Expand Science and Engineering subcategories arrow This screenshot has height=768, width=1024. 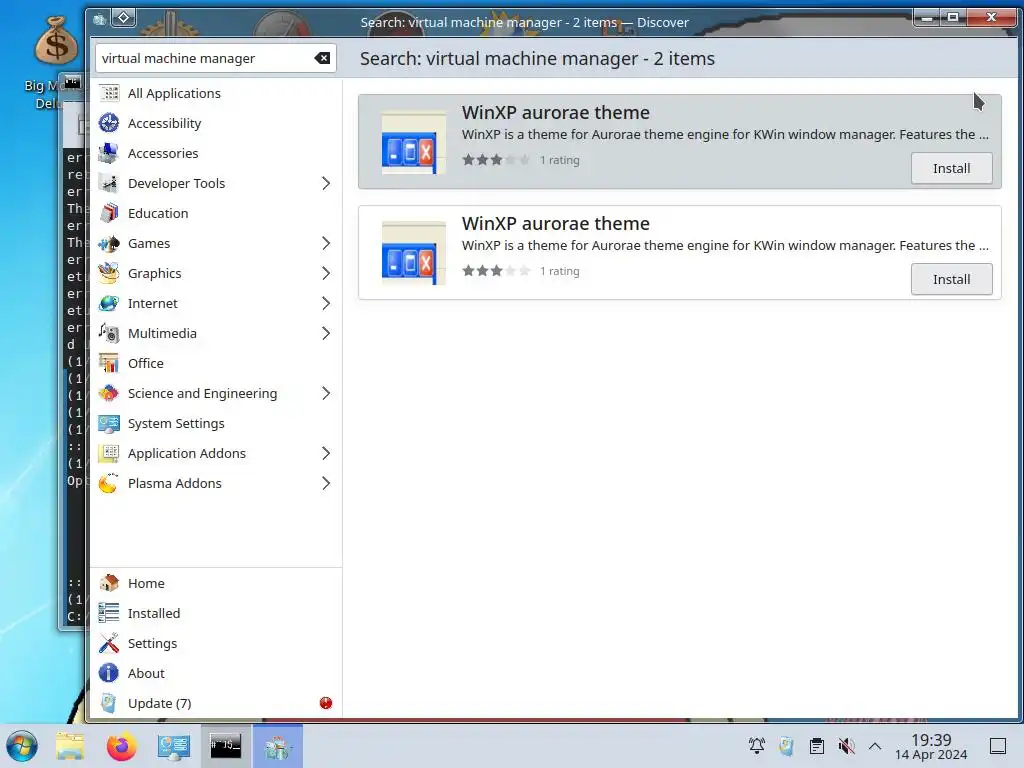coord(325,393)
